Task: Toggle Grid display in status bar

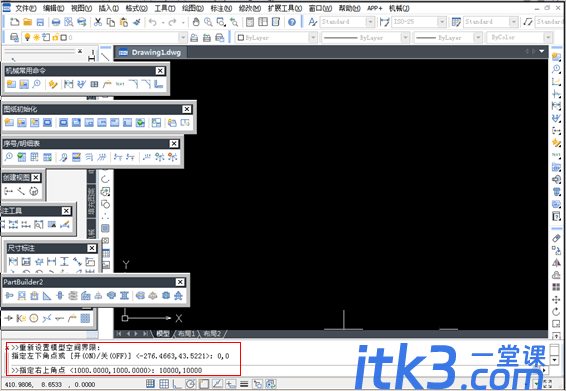Action: pyautogui.click(x=164, y=384)
